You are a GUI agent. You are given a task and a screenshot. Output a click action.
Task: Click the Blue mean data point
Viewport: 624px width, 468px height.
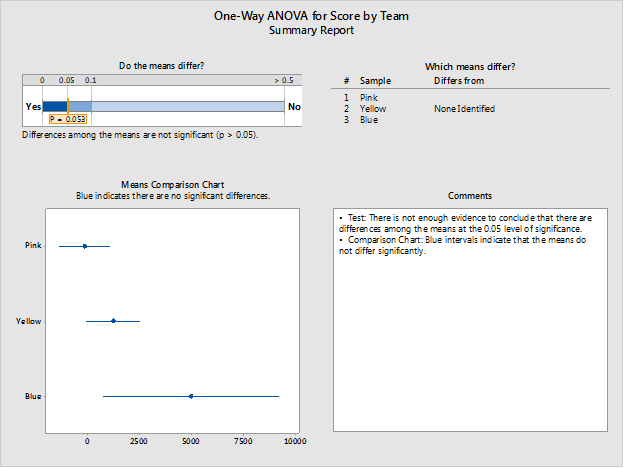[191, 397]
